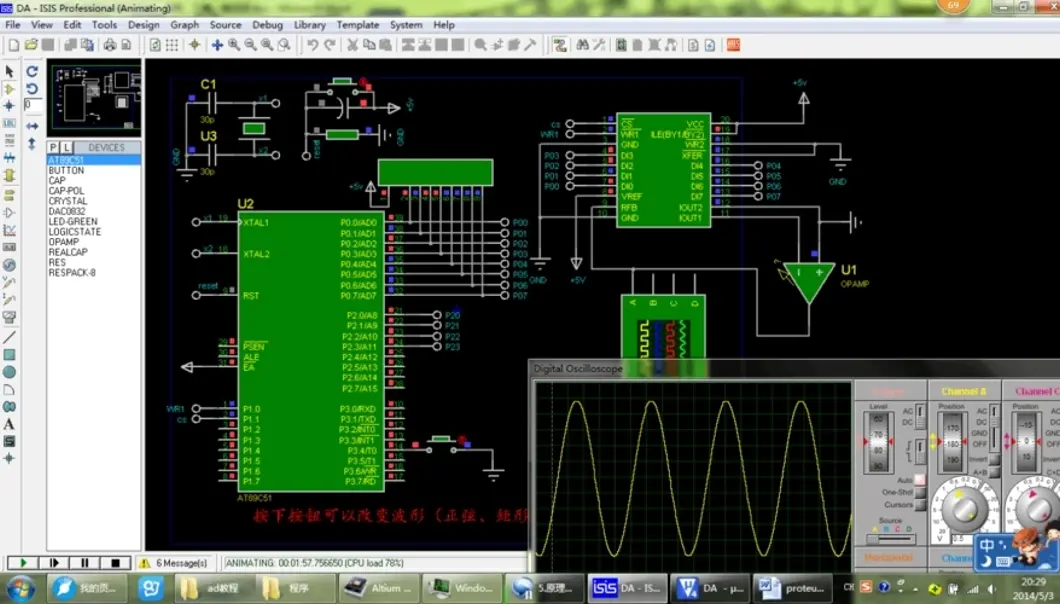The height and width of the screenshot is (604, 1060).
Task: Click the red ARES layout icon
Action: click(x=733, y=45)
